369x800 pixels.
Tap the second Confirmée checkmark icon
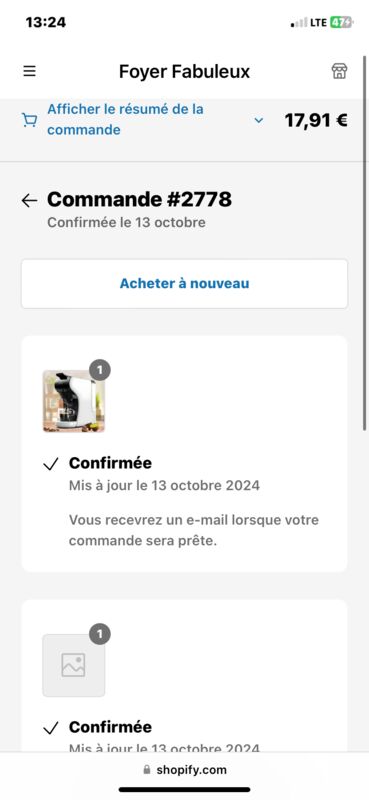(x=51, y=728)
